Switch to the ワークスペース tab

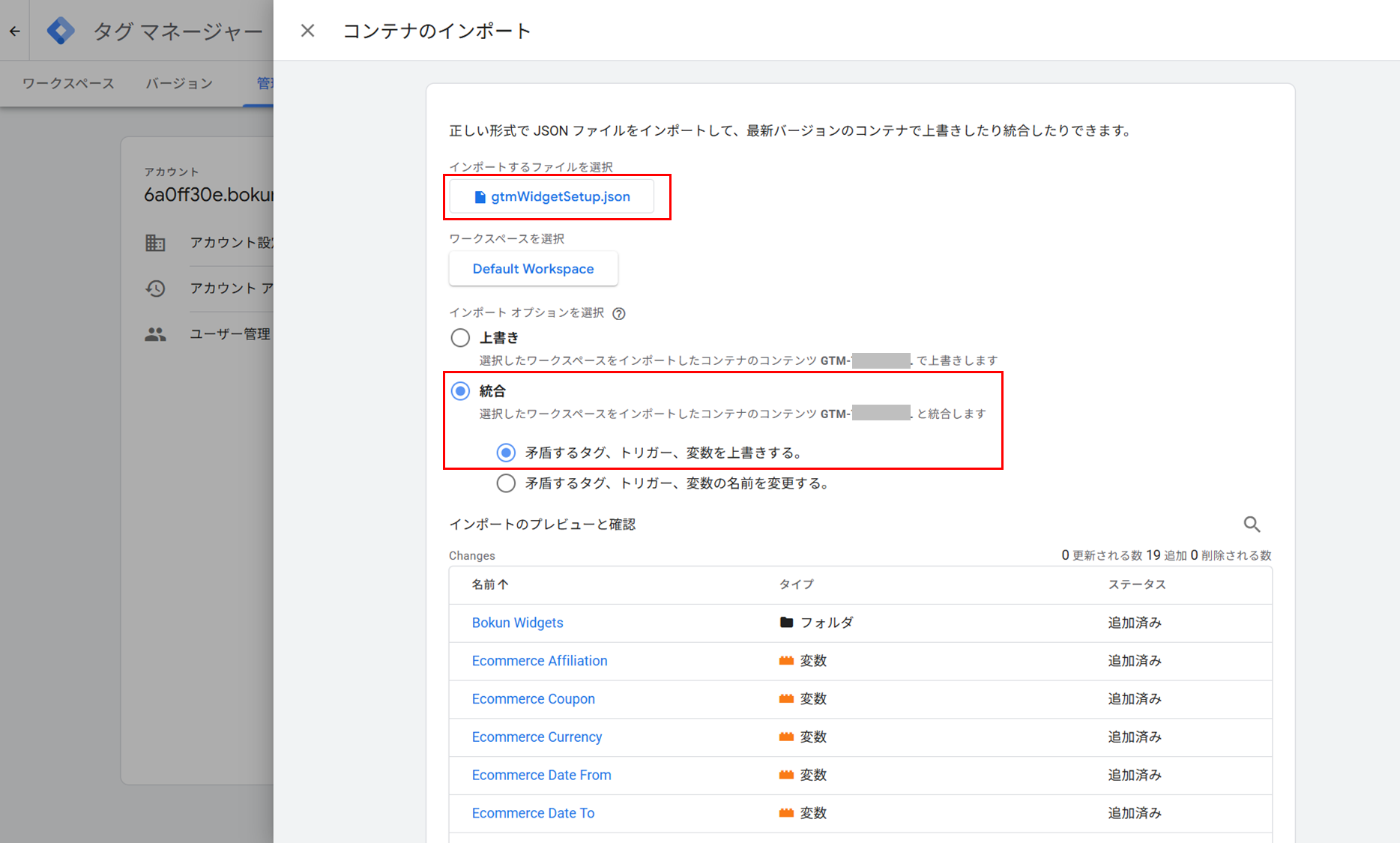(68, 83)
